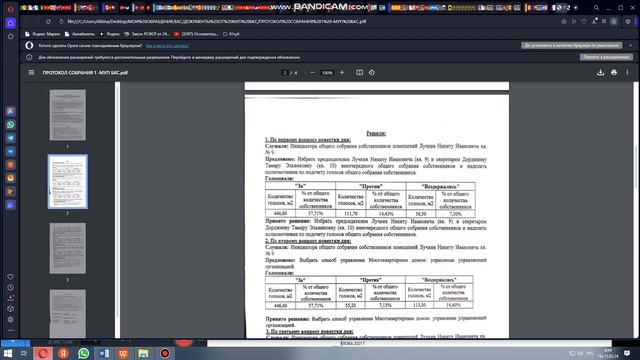The image size is (640, 360).
Task: Open Messenger in Opera sidebar
Action: click(x=11, y=151)
